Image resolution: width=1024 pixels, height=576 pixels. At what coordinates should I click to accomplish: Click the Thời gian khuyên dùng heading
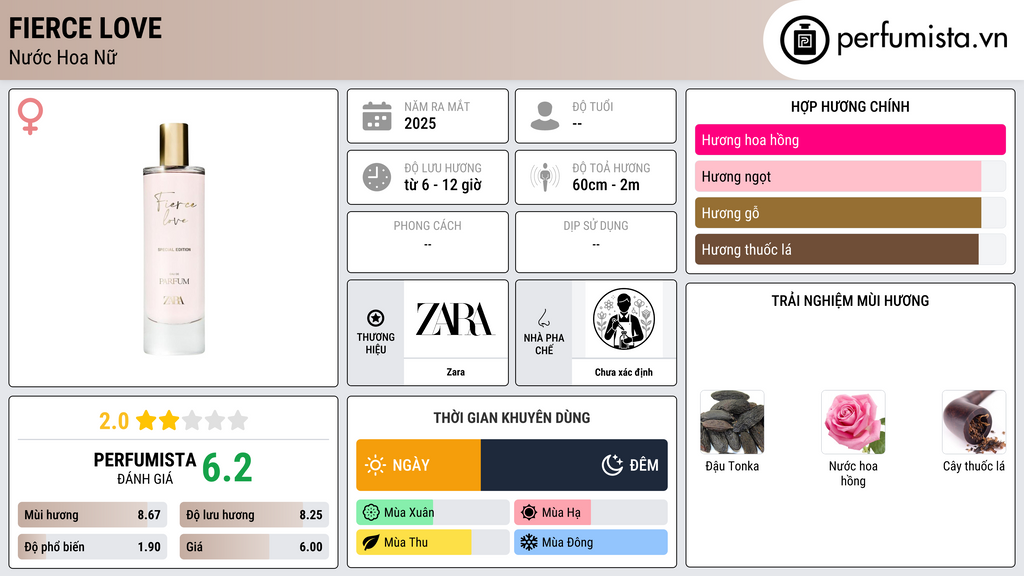coord(512,418)
